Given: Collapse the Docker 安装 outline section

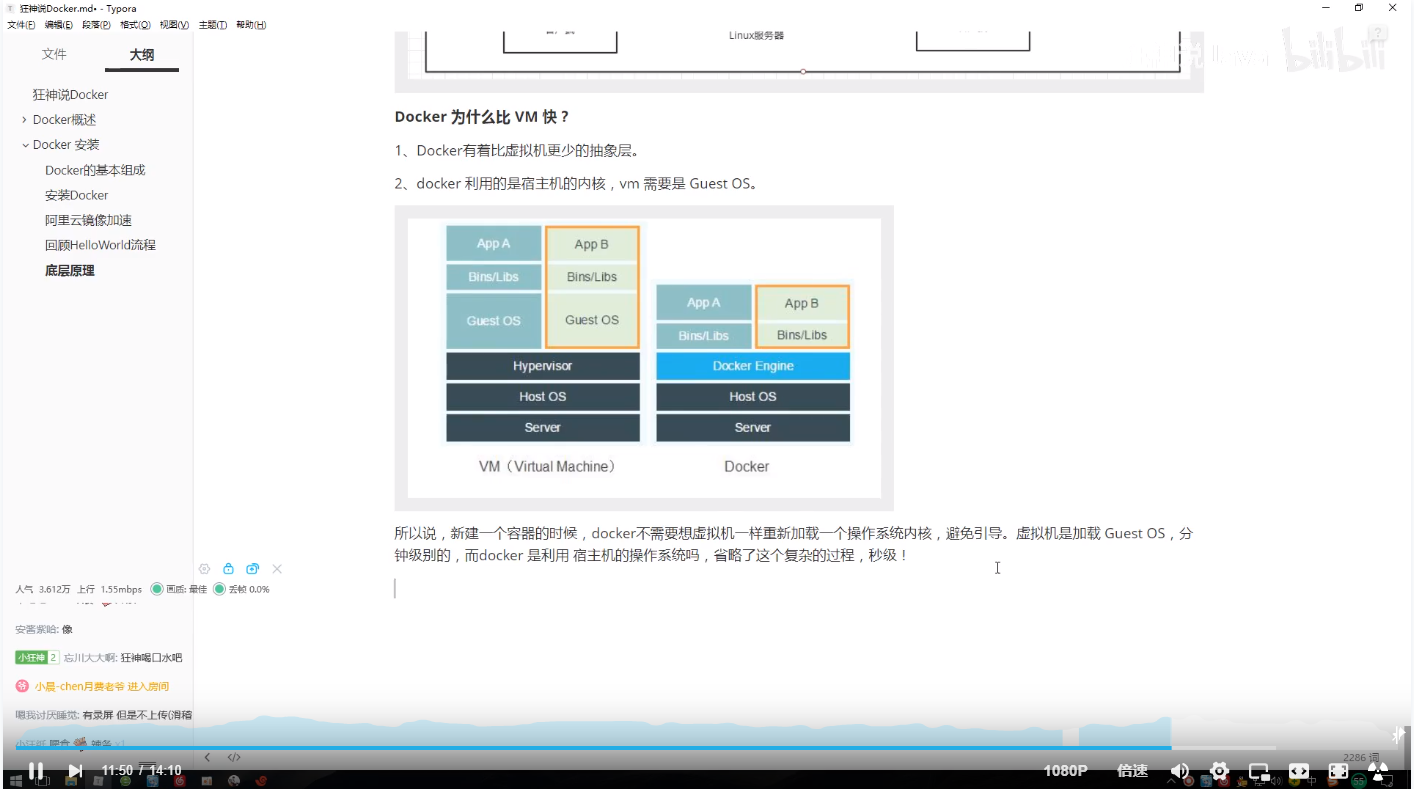Looking at the screenshot, I should [x=25, y=145].
